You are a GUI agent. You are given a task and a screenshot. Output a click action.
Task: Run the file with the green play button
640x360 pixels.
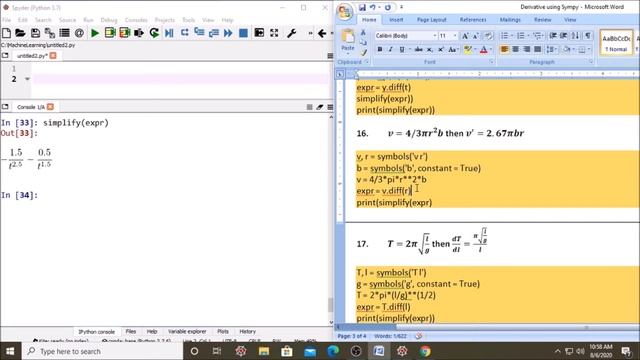coord(95,33)
